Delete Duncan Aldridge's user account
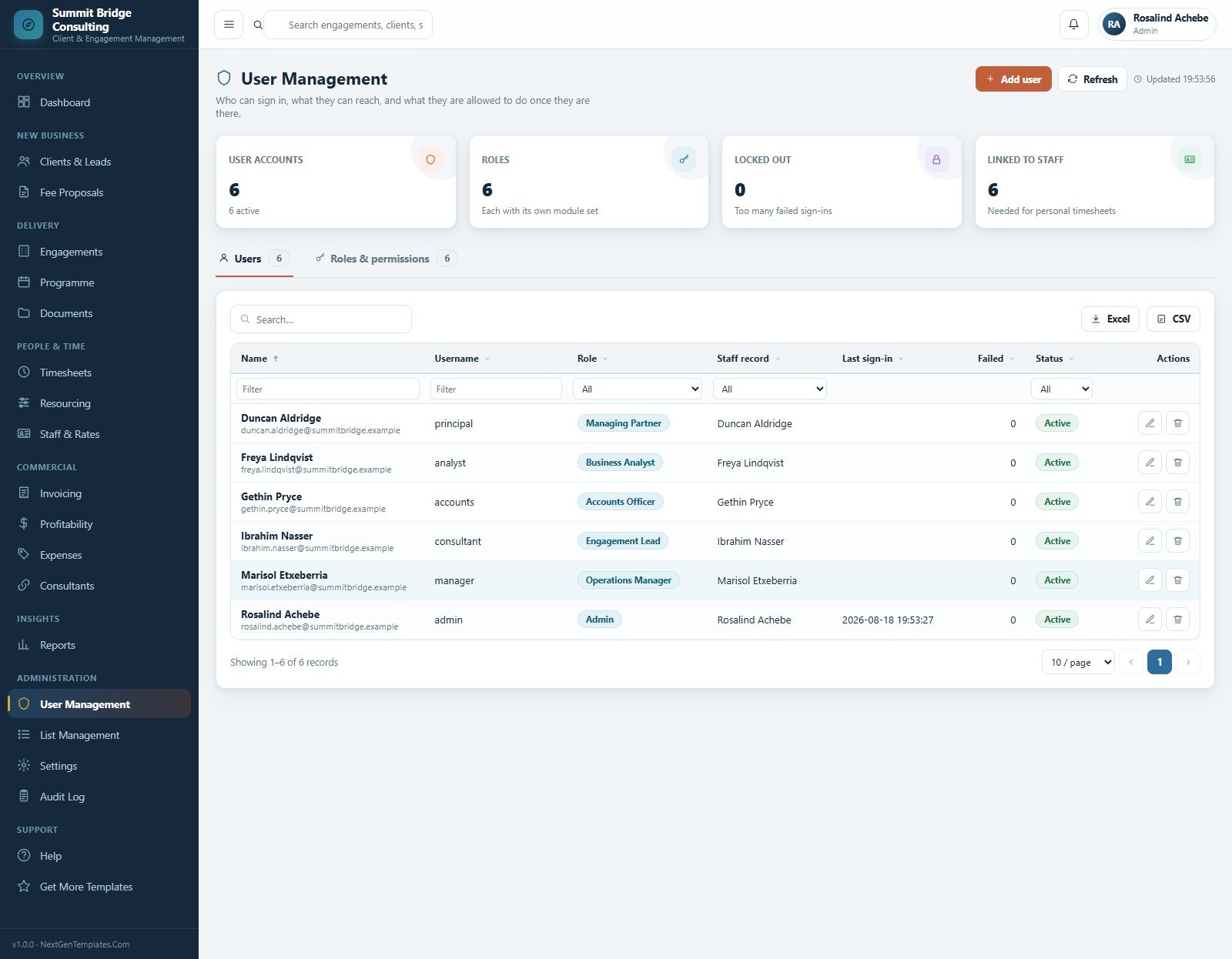 tap(1177, 423)
